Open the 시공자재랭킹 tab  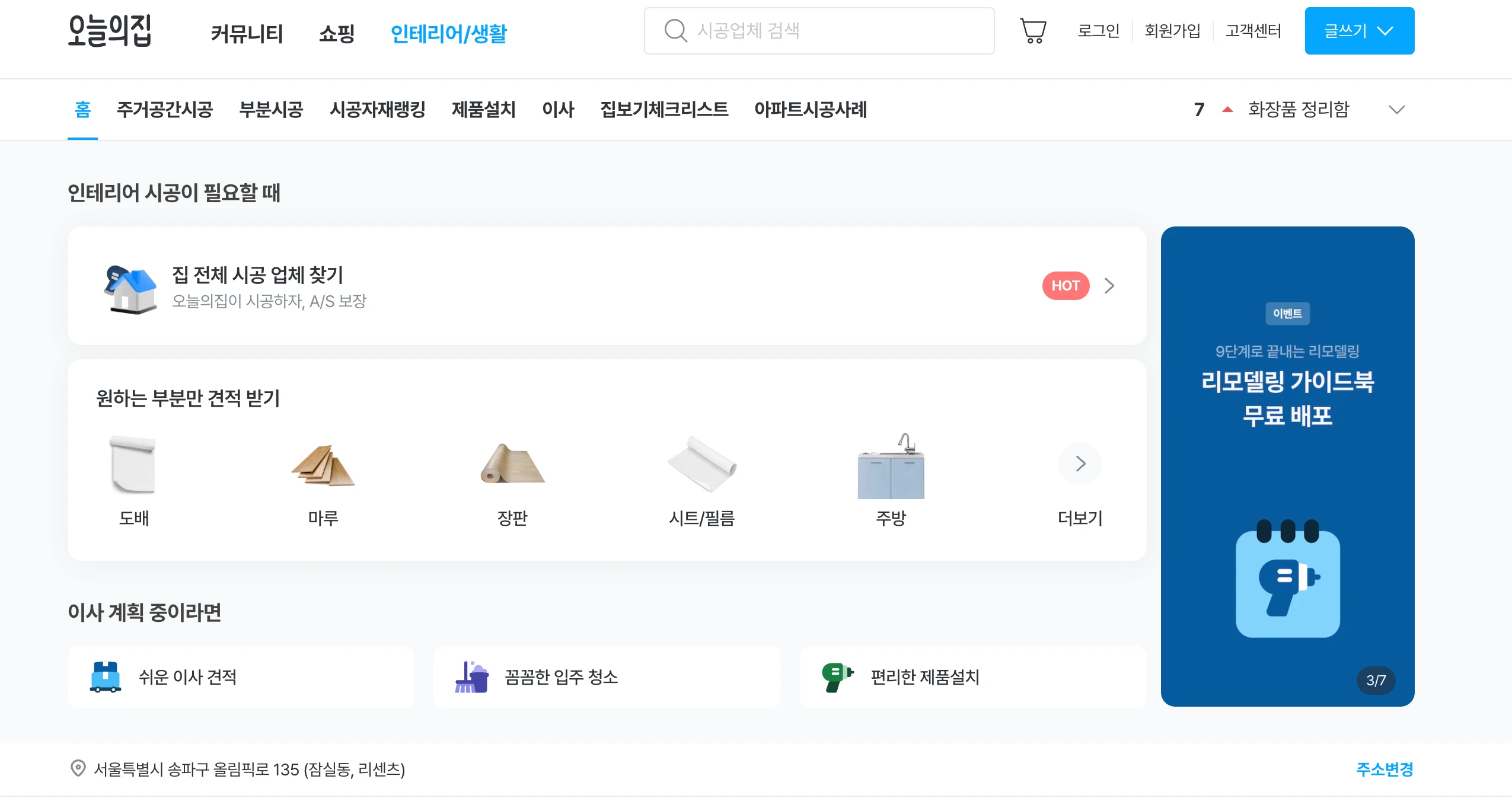coord(377,110)
